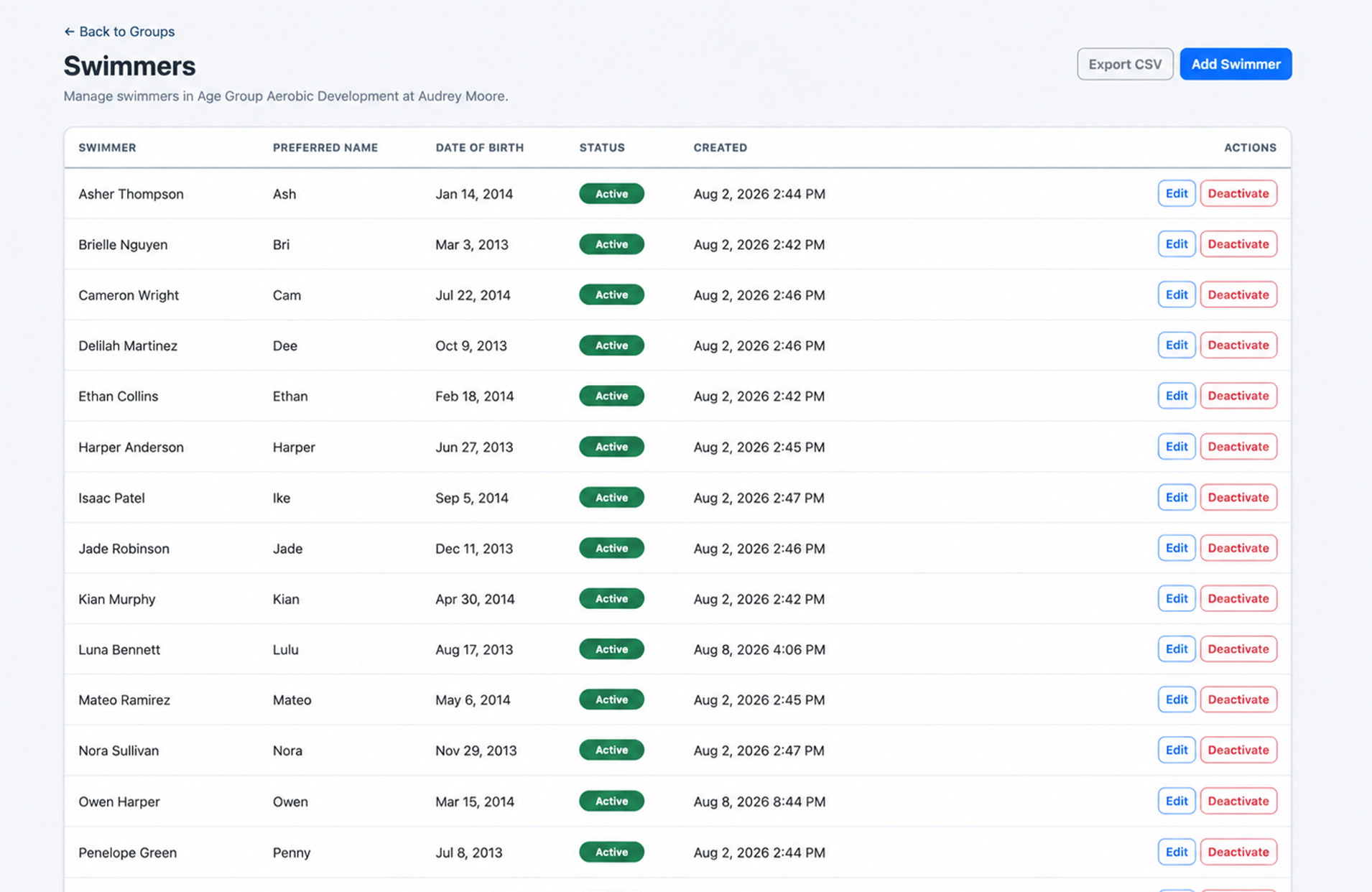1372x892 pixels.
Task: Click the Status column header
Action: click(602, 147)
